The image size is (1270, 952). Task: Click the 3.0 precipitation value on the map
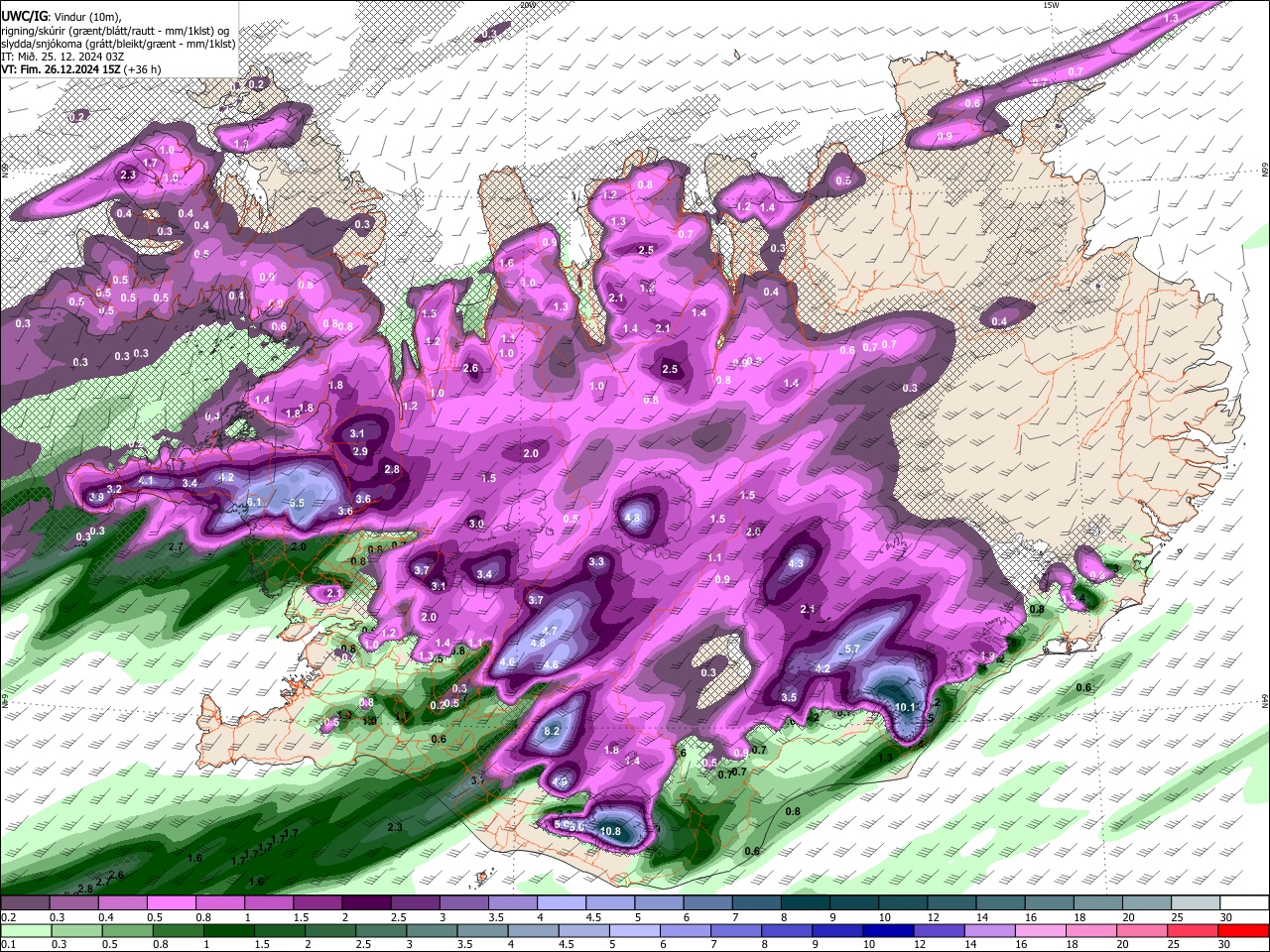click(476, 524)
